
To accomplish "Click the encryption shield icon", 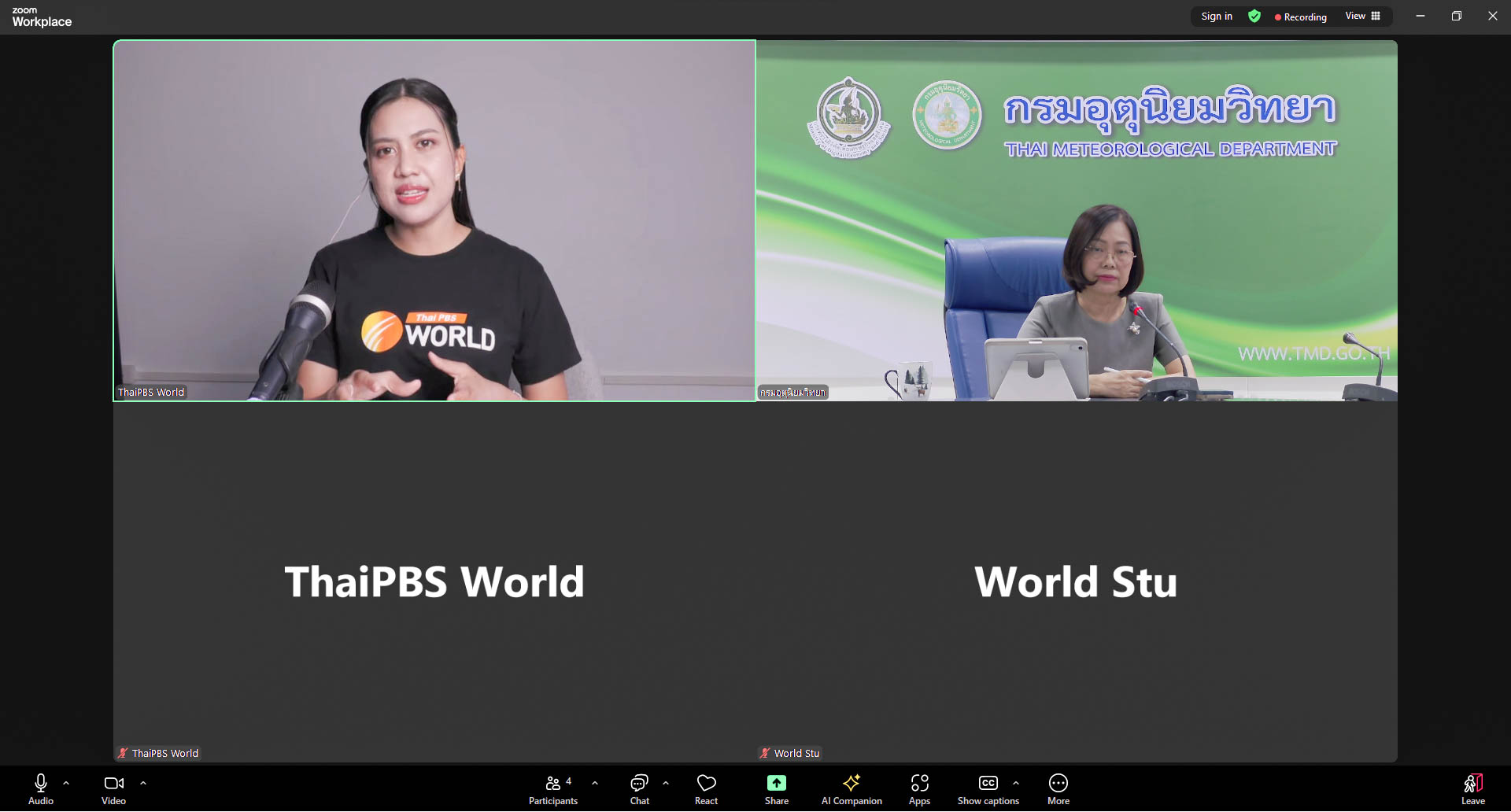I will tap(1254, 17).
